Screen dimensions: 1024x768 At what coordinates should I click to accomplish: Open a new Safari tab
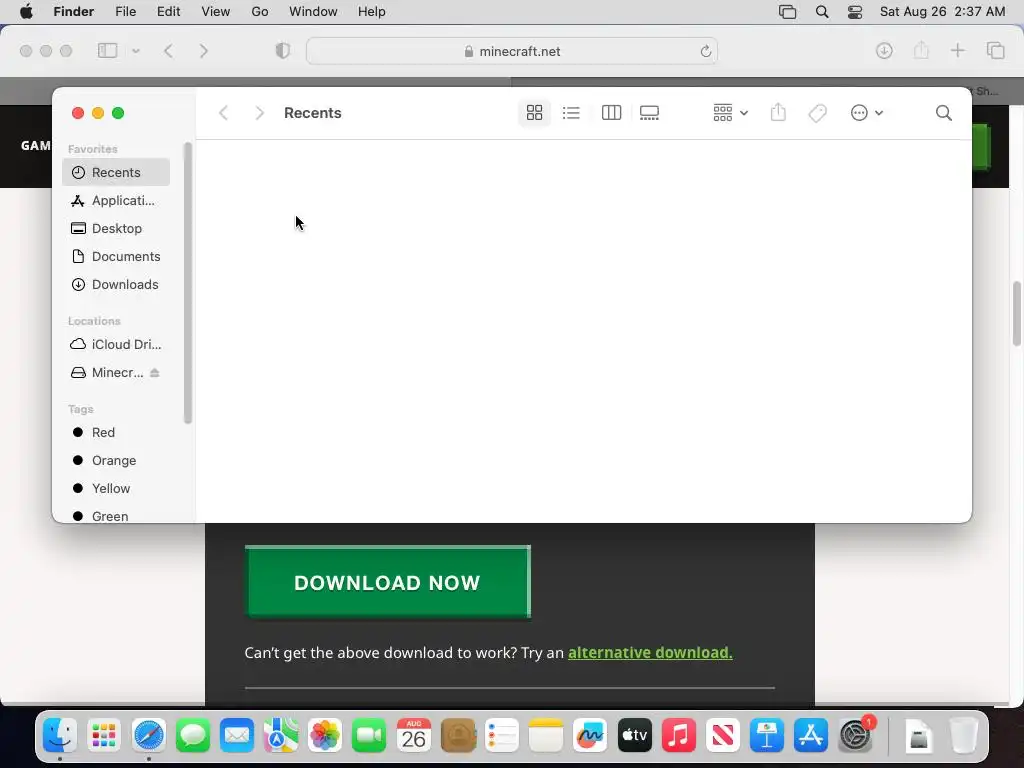[957, 50]
